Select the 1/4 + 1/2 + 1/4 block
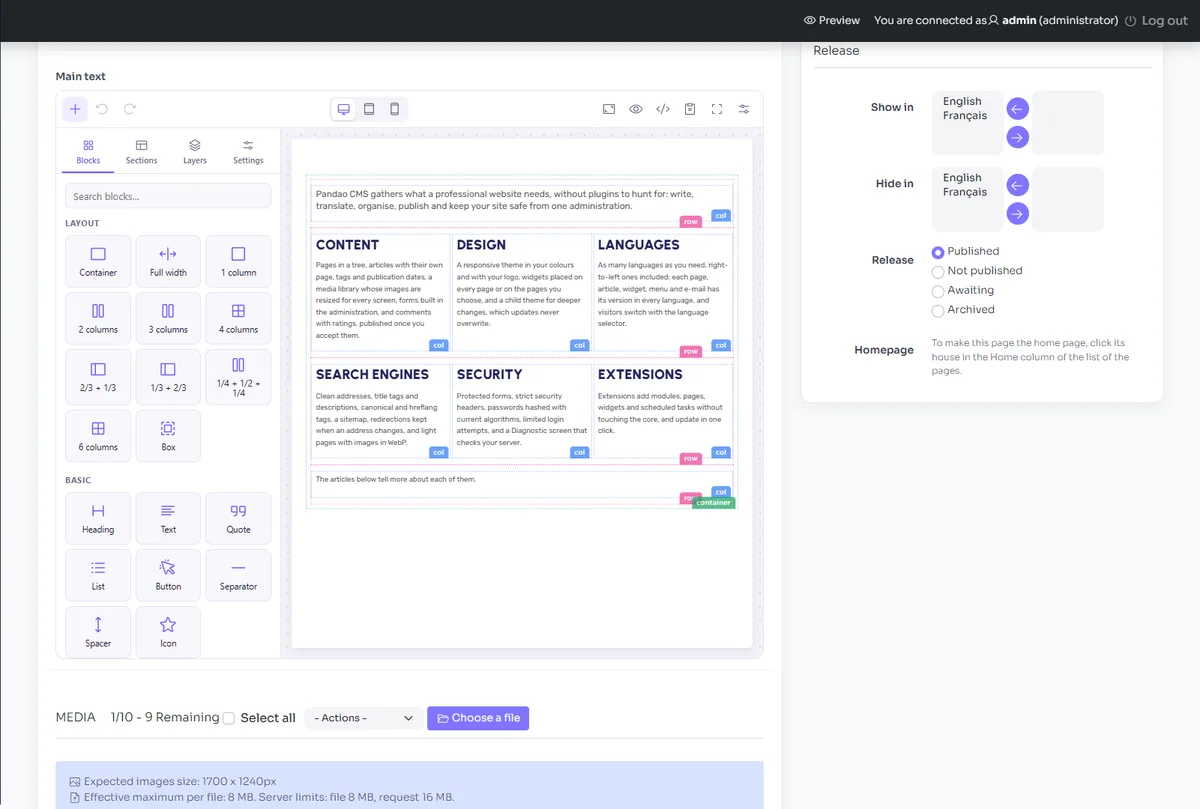 point(238,376)
